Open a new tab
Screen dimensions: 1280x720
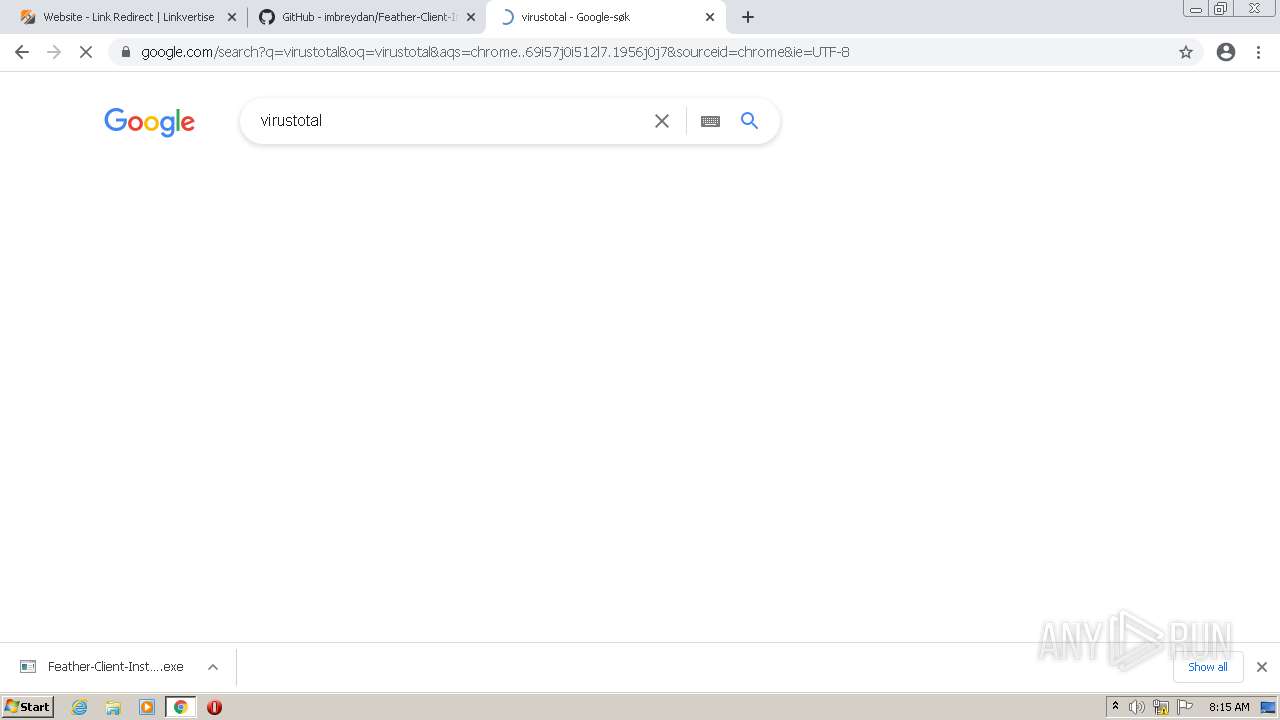point(748,17)
